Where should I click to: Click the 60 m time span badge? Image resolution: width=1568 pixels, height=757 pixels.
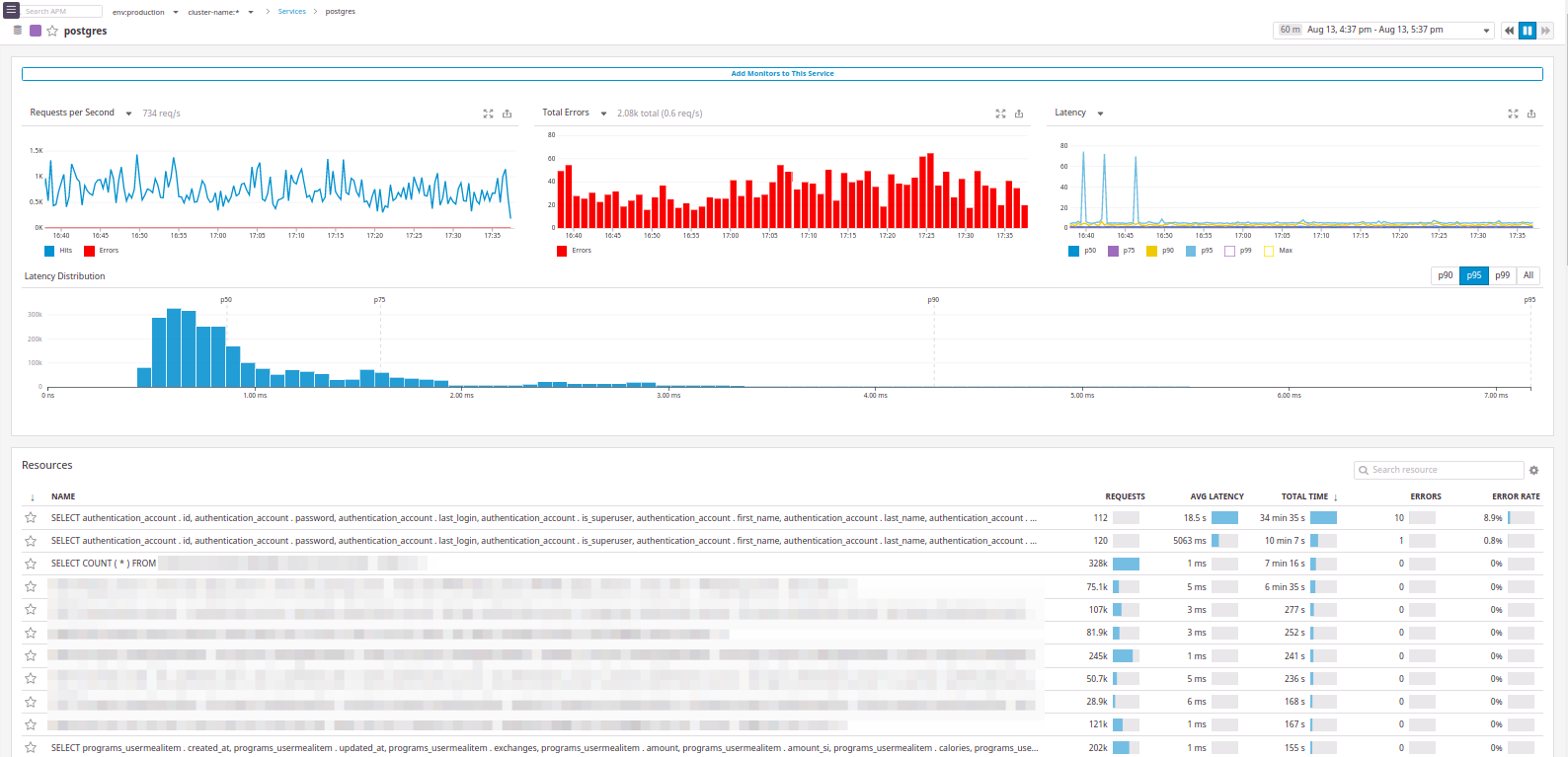(1290, 31)
